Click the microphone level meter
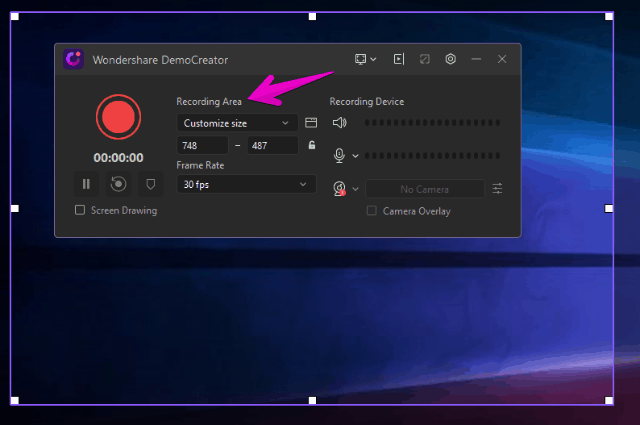 (432, 156)
